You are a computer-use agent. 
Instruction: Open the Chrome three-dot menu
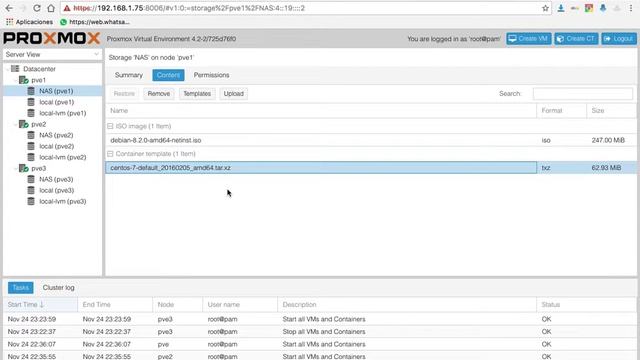click(631, 8)
